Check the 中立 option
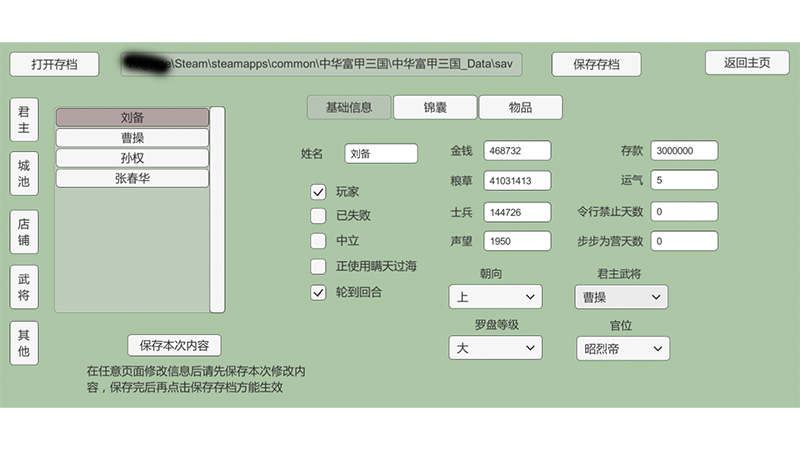Viewport: 800px width, 450px height. (x=319, y=240)
